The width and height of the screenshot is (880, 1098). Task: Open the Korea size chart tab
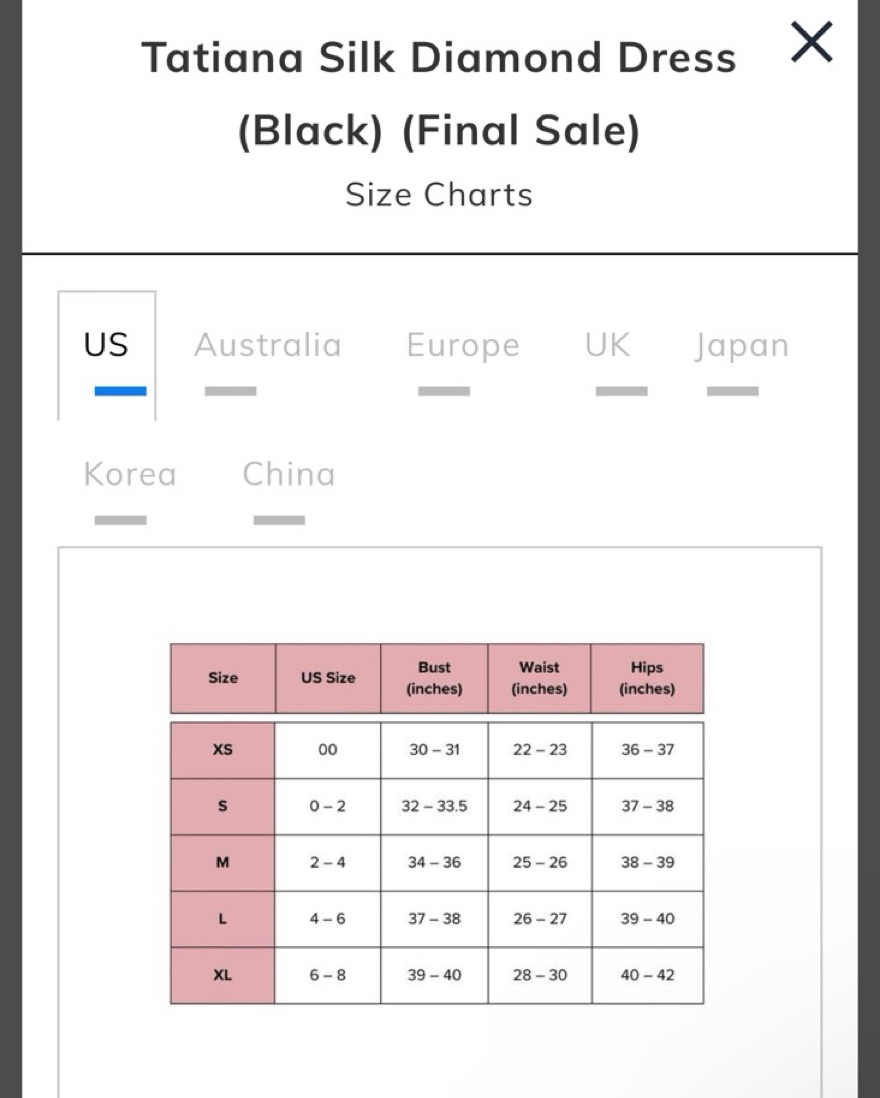(x=130, y=474)
